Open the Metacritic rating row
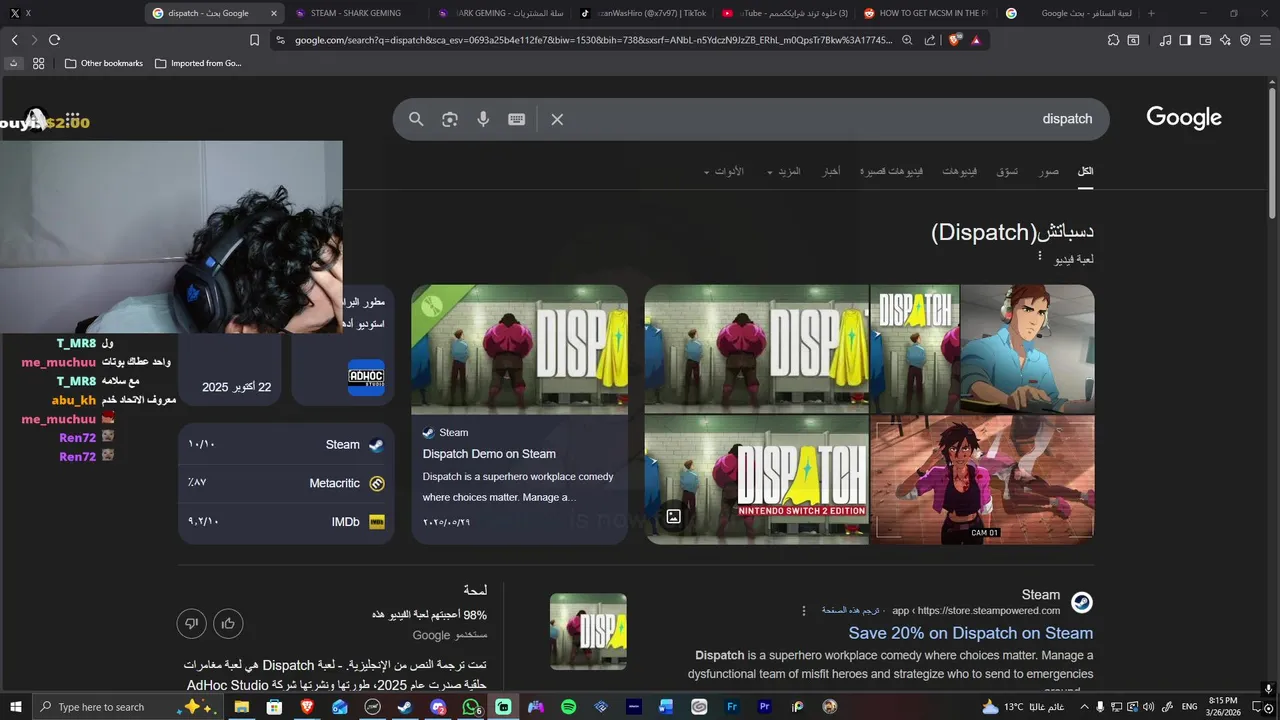 point(286,483)
